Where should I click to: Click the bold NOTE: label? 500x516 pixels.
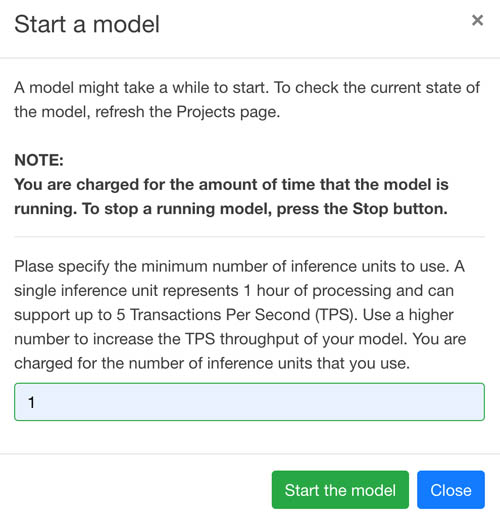tap(39, 160)
